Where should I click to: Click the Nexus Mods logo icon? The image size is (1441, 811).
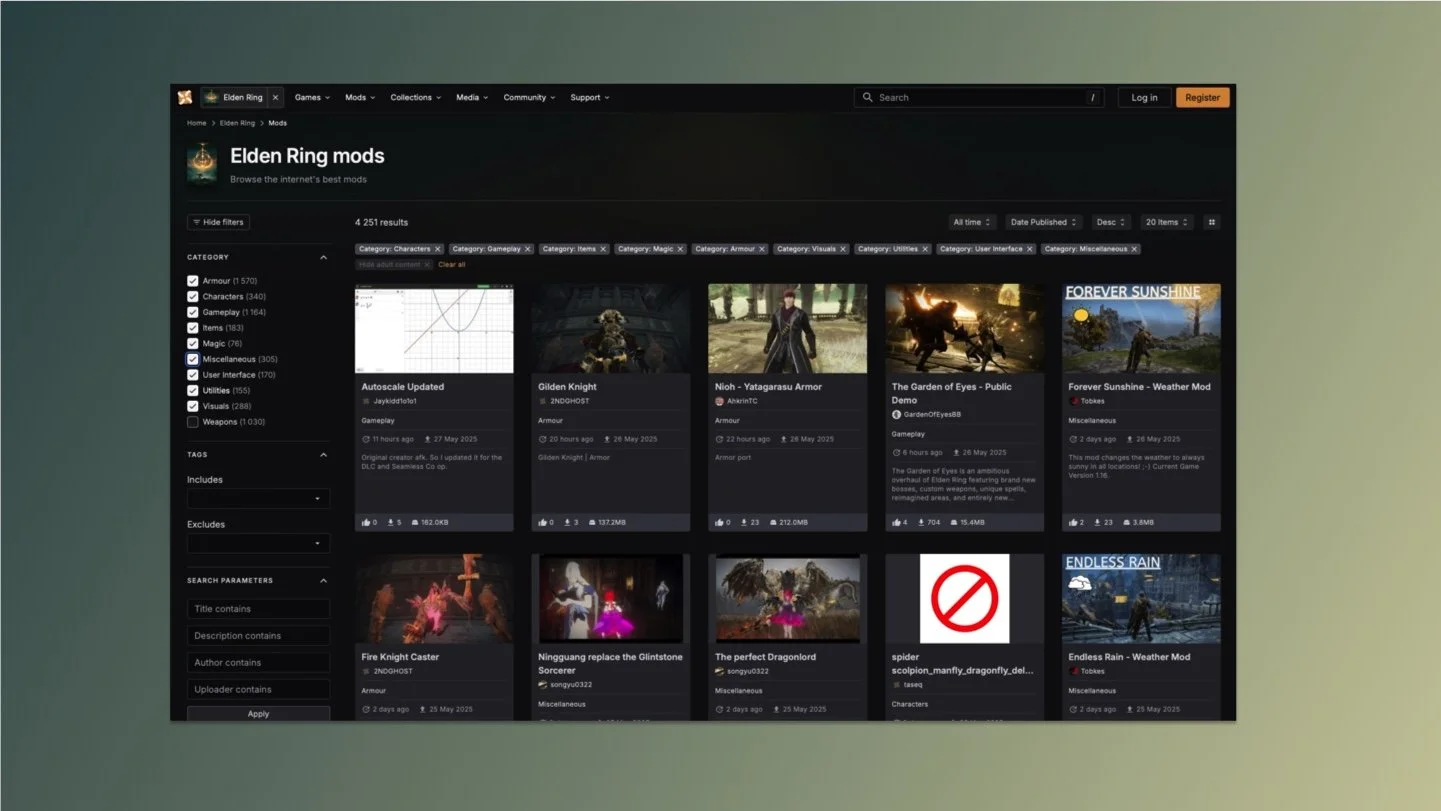click(185, 97)
